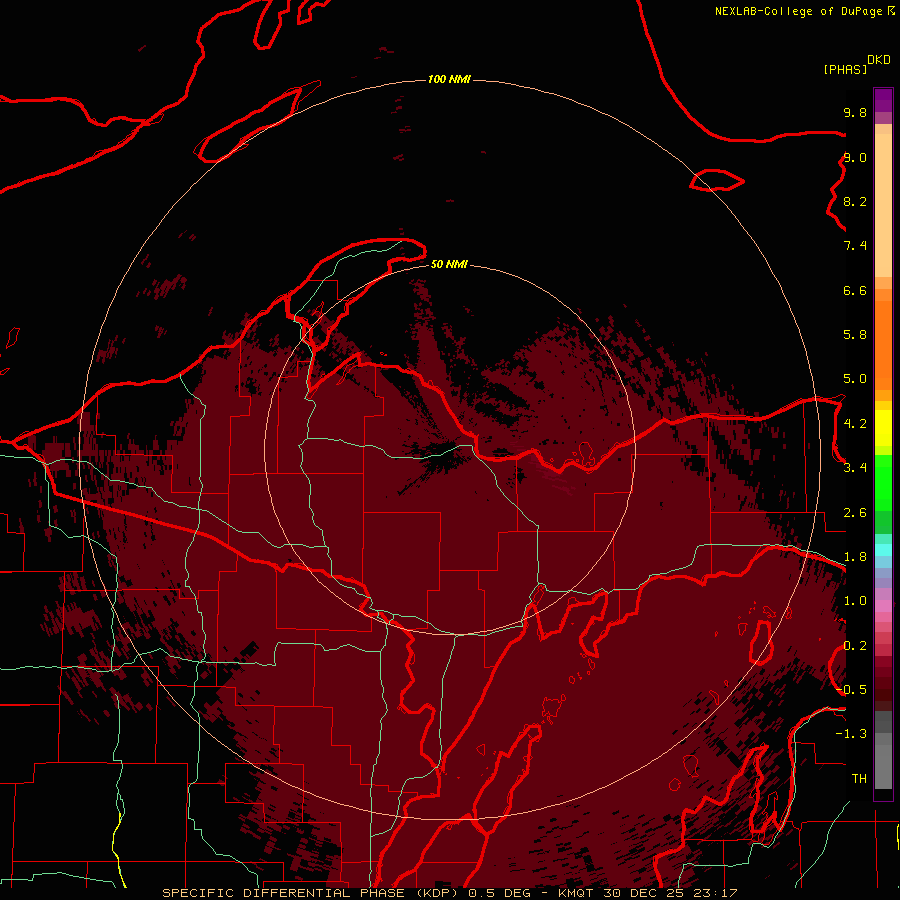Viewport: 900px width, 900px height.
Task: Click the -0.5 legend value
Action: (x=852, y=690)
